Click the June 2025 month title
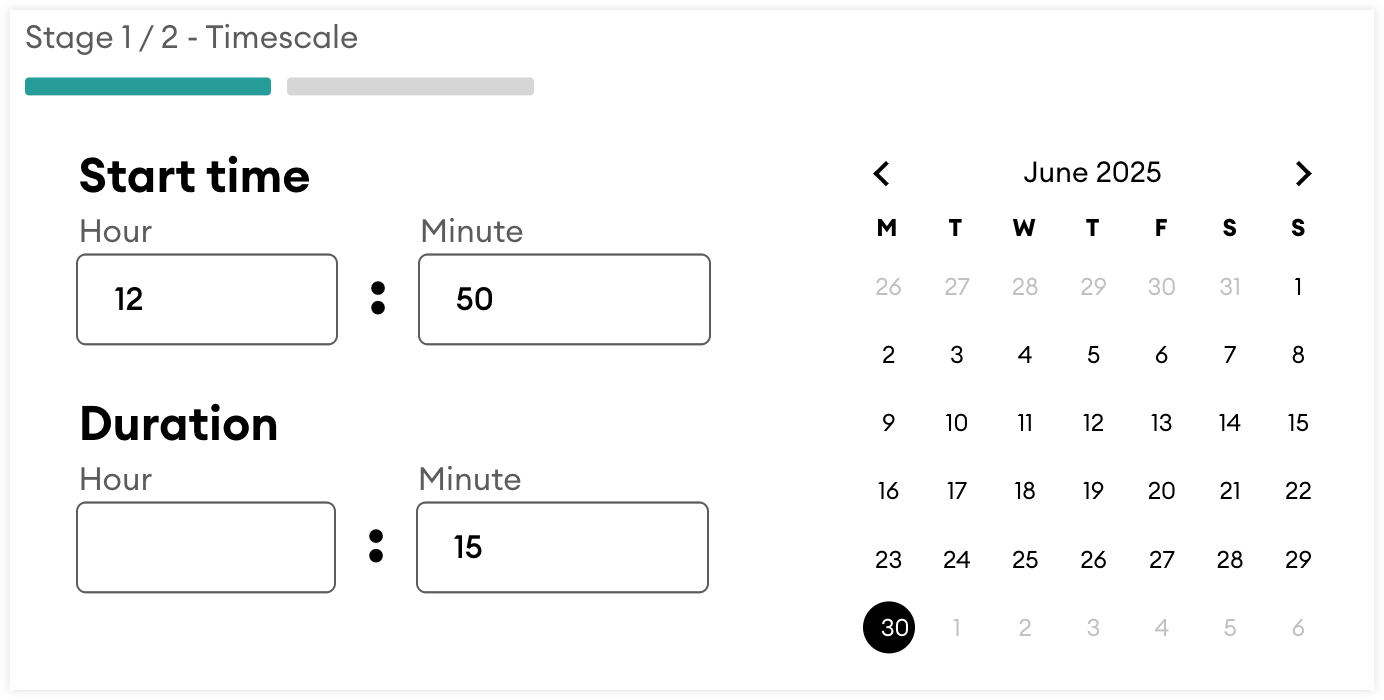 [1092, 173]
